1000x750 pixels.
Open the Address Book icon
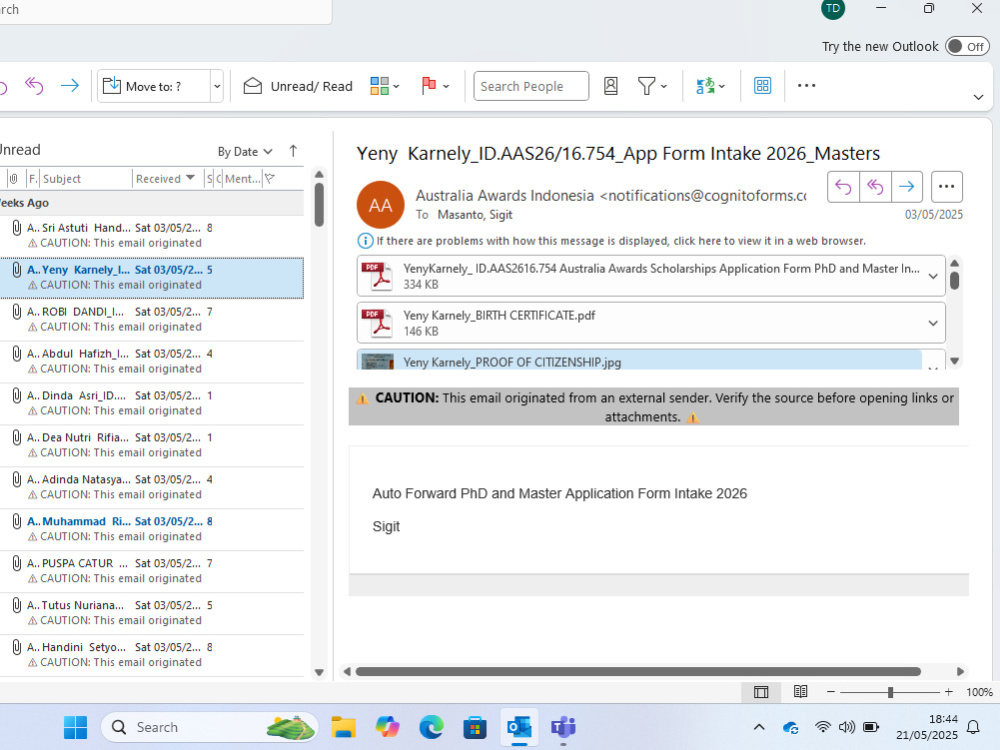610,85
